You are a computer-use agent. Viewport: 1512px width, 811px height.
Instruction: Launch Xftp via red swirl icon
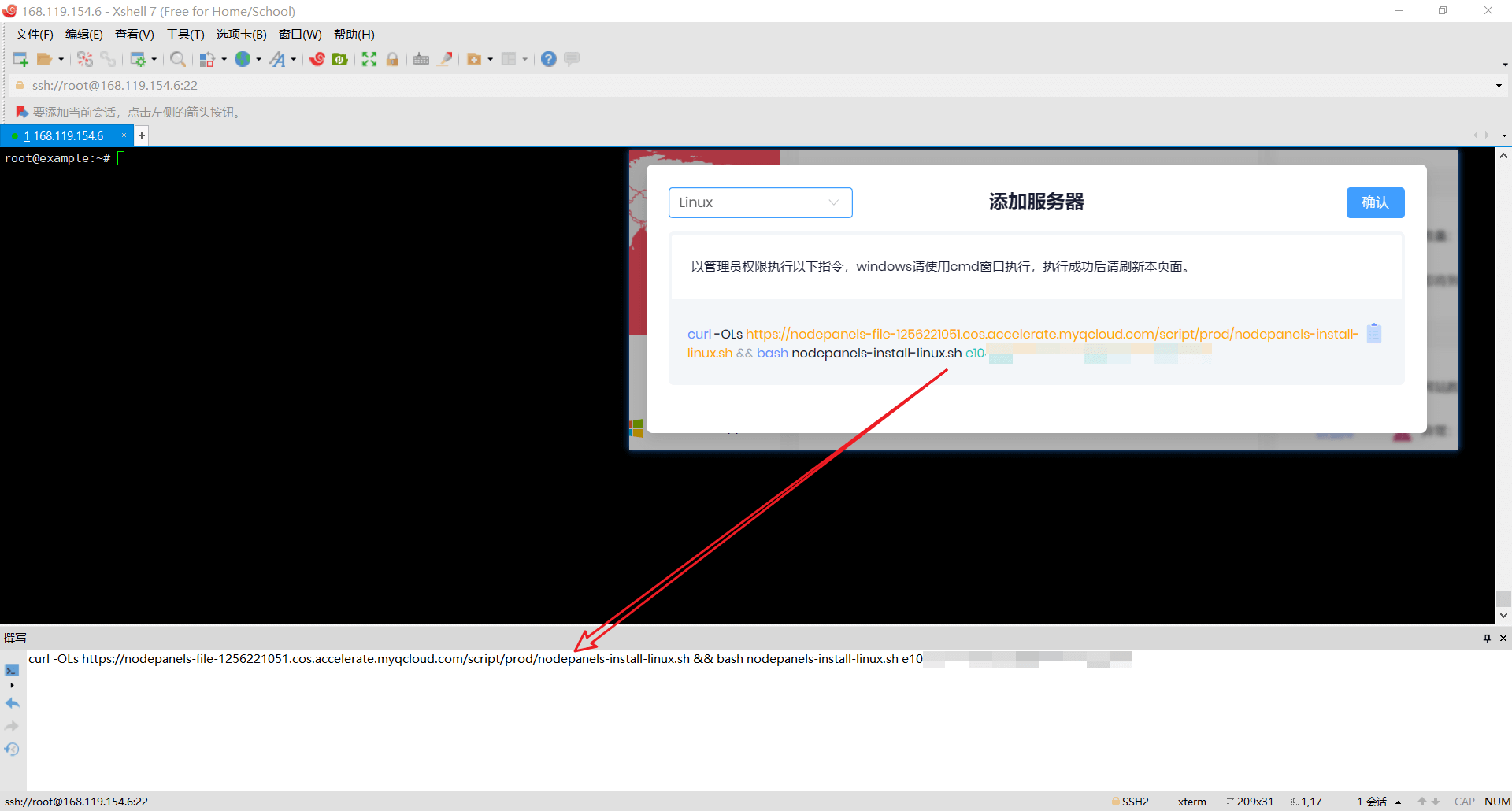coord(317,59)
